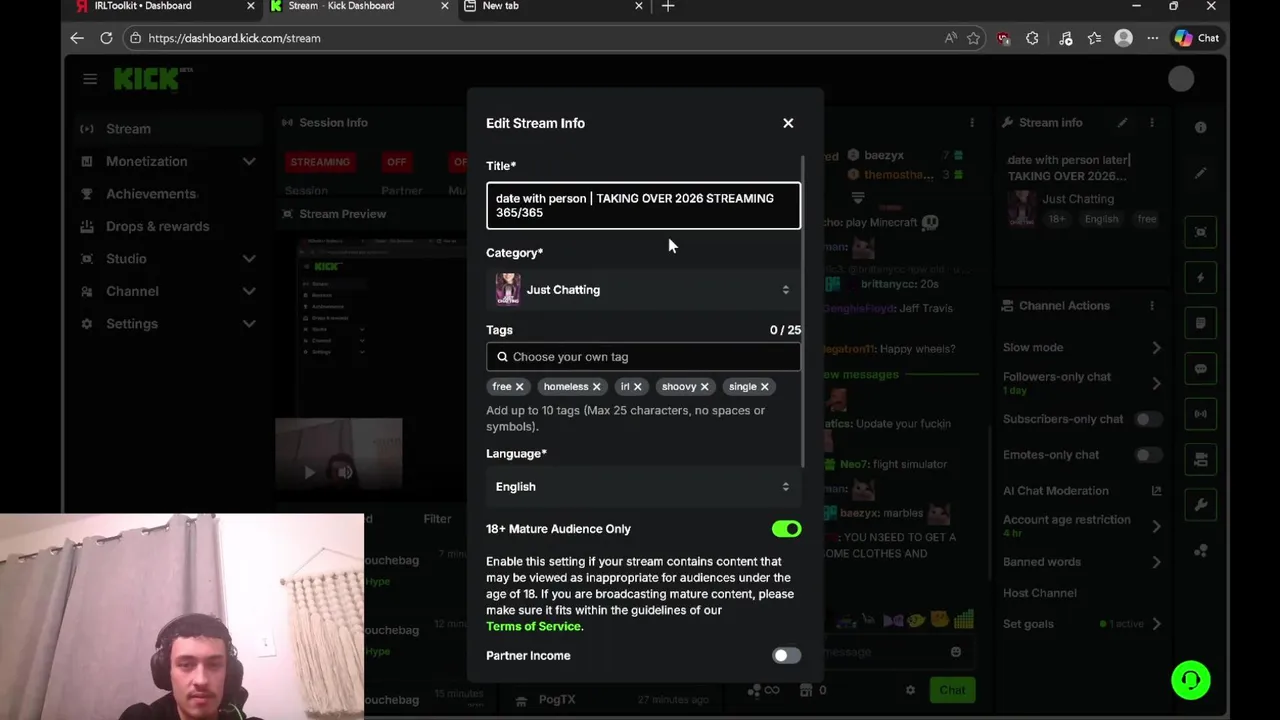Open Set goals options

[1082, 624]
